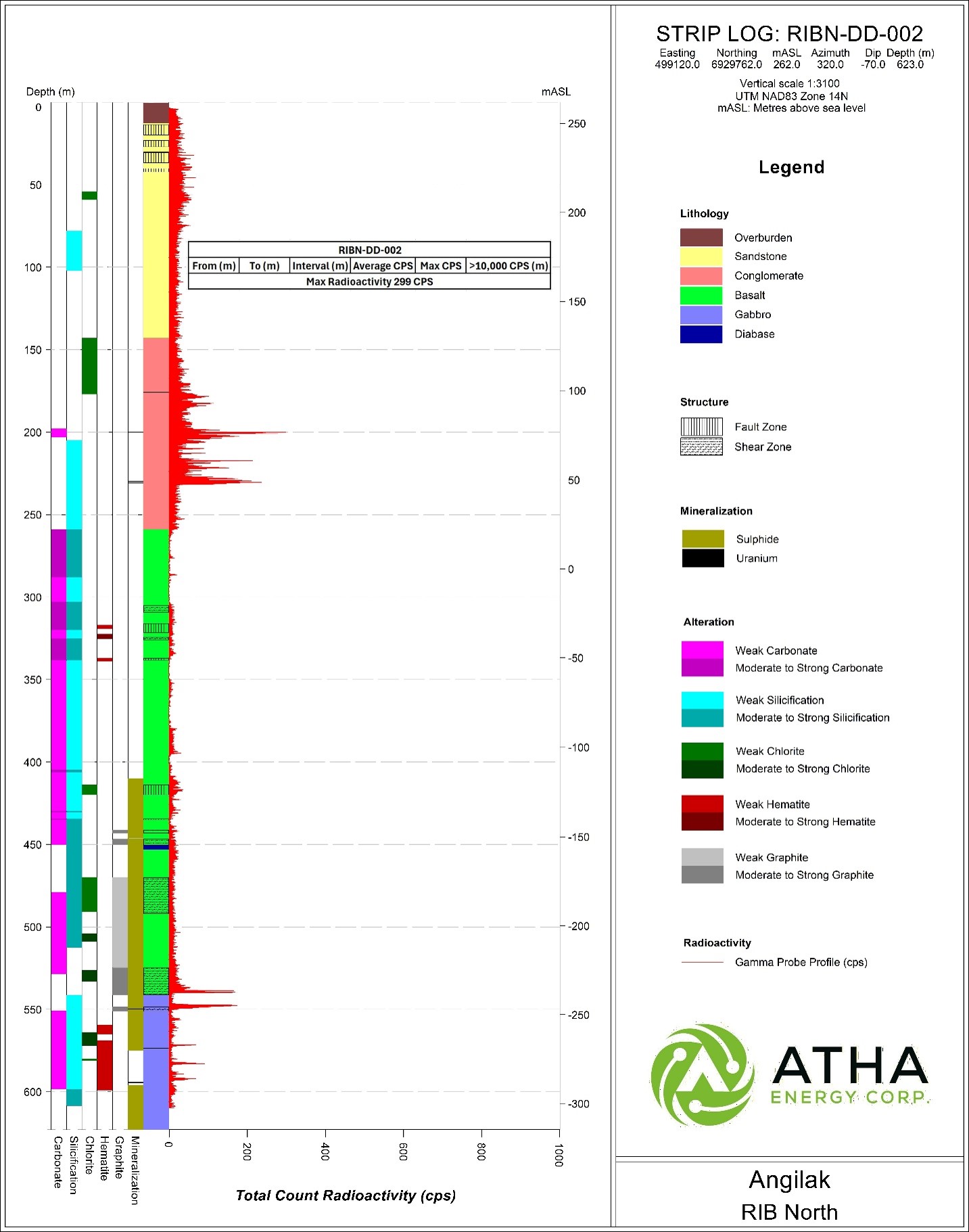Click the Moderate to Strong Silicification swatch
The height and width of the screenshot is (1232, 969).
pos(703,718)
